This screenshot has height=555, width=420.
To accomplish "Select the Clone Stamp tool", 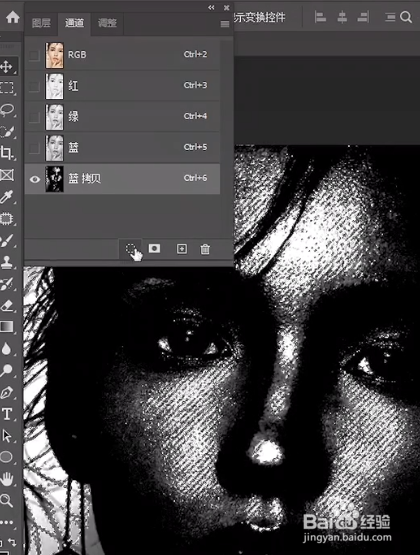I will point(6,262).
